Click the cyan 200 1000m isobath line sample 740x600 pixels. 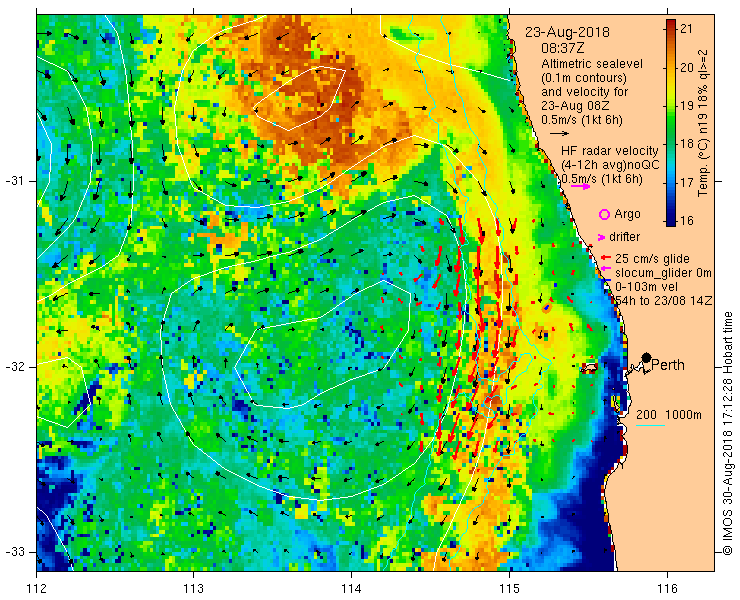pos(651,426)
